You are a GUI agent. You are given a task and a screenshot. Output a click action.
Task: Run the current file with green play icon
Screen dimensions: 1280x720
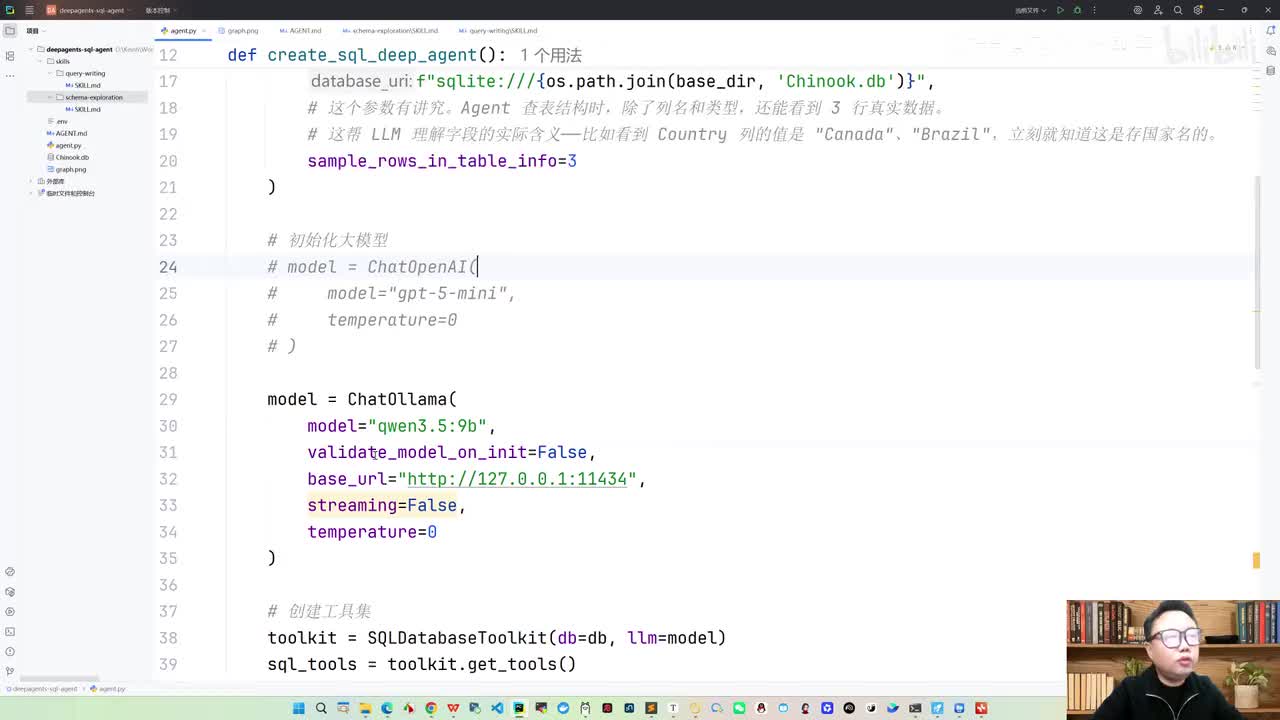coord(1060,10)
